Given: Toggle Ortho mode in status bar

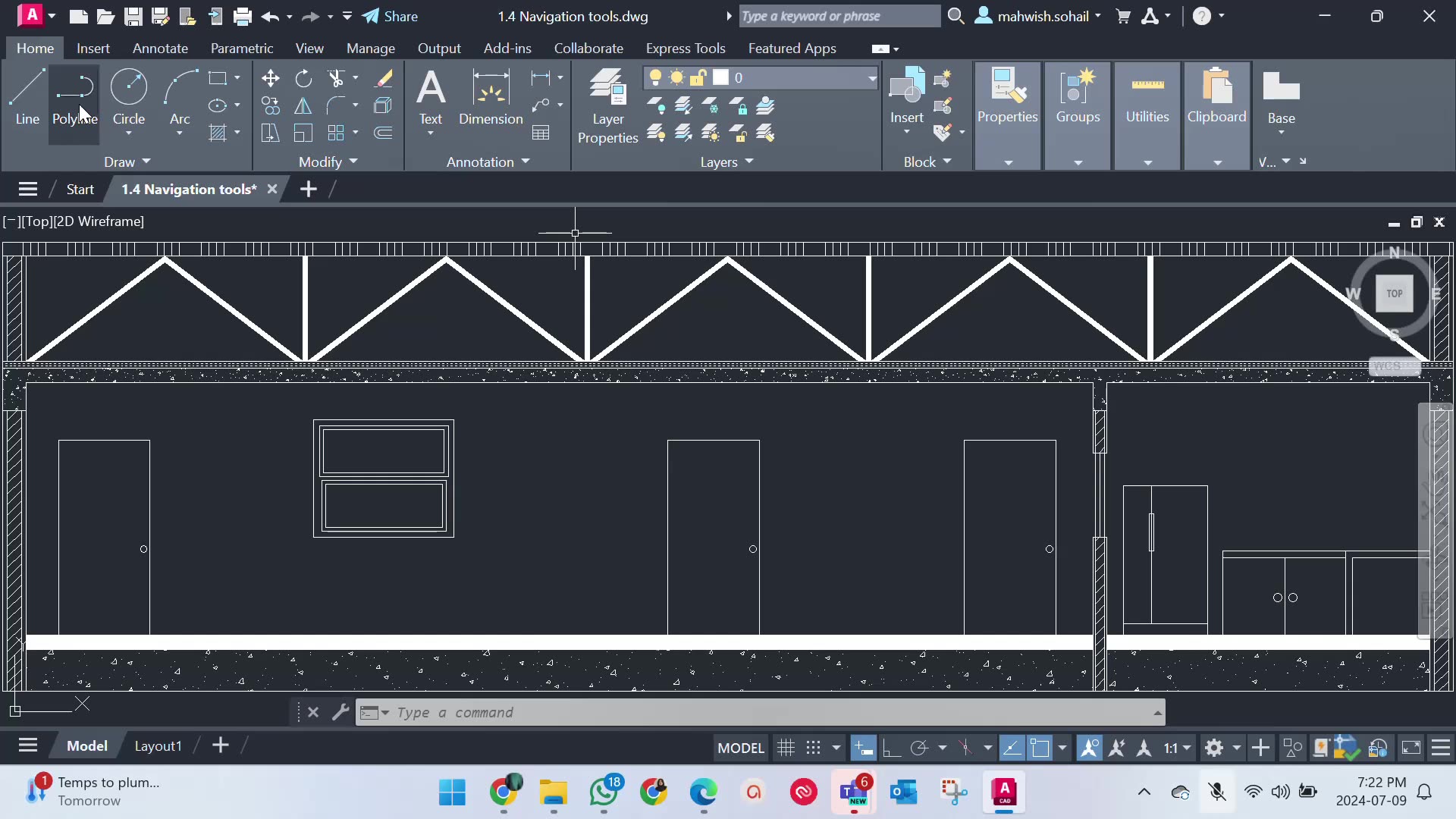Looking at the screenshot, I should point(893,748).
